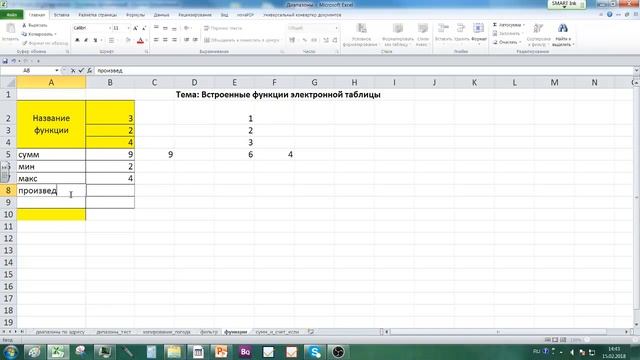
Task: Align cell text to top
Action: pos(156,28)
